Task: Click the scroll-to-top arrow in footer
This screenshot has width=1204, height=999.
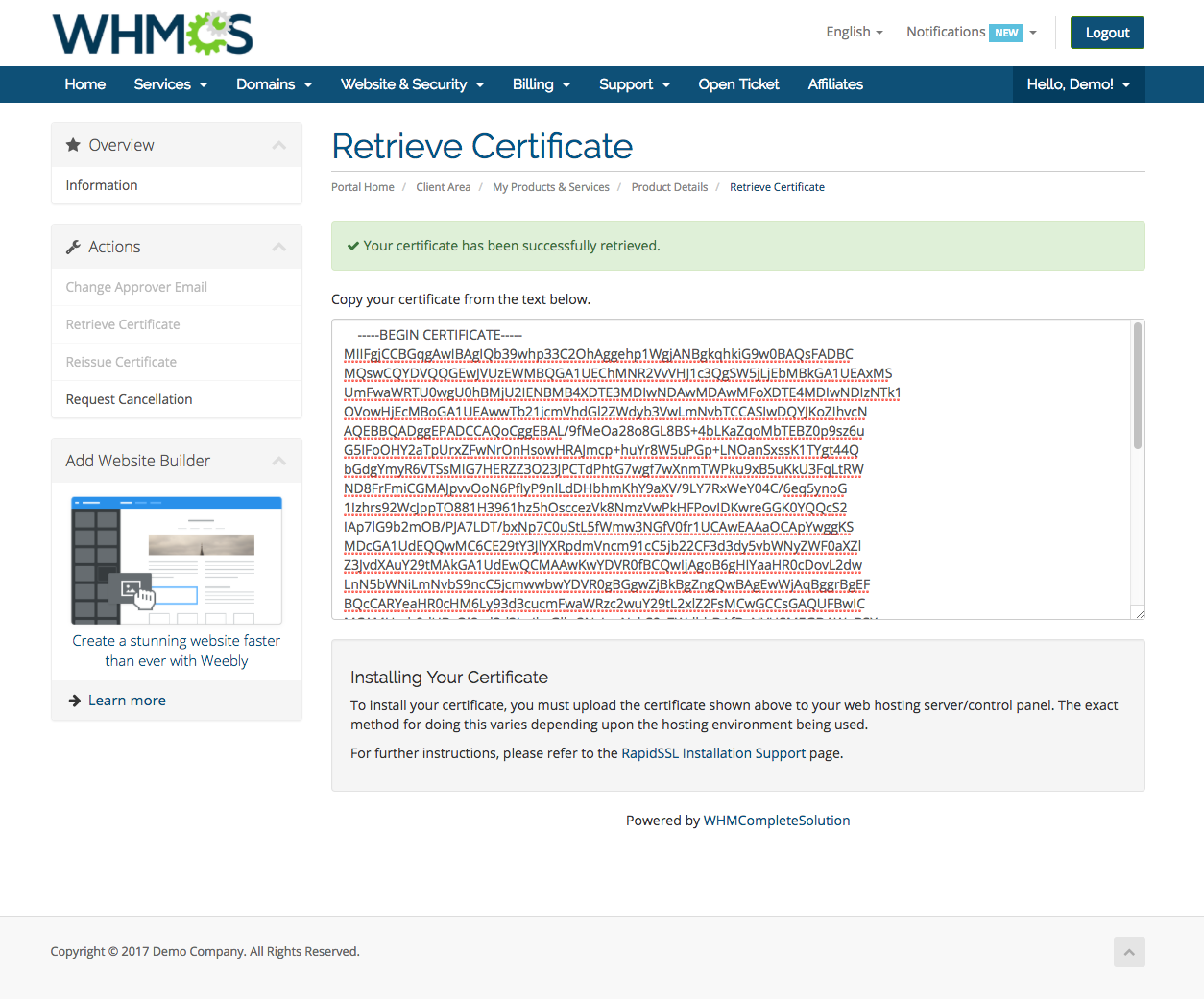Action: pyautogui.click(x=1129, y=952)
